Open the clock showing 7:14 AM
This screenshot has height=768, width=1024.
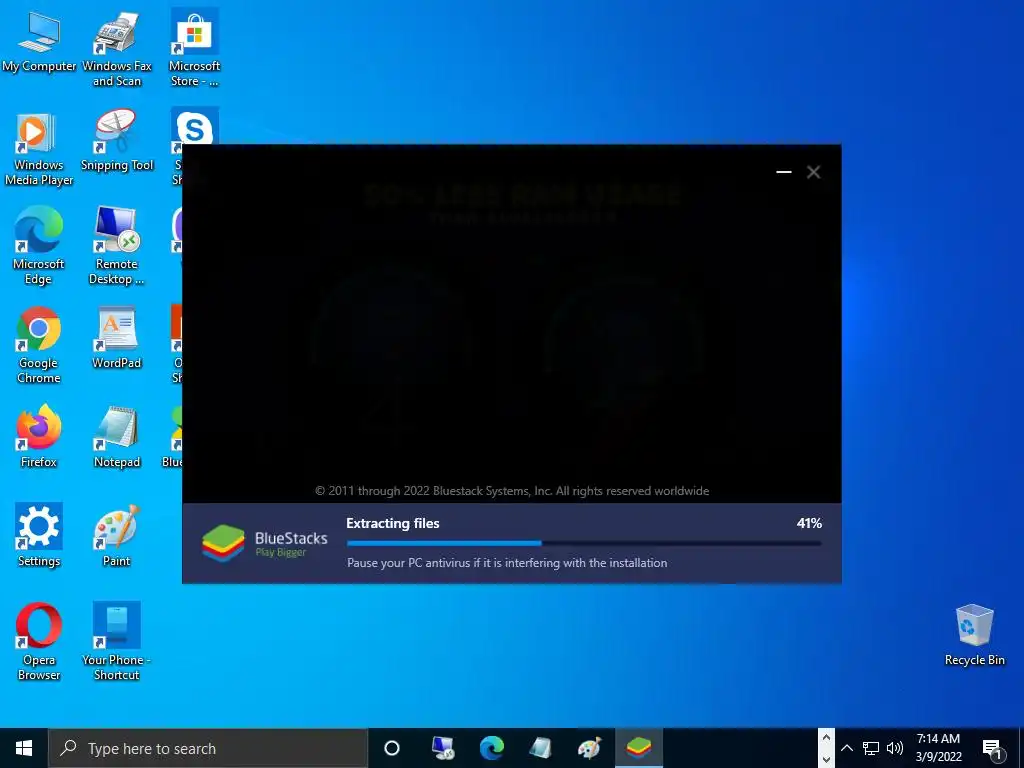tap(938, 748)
